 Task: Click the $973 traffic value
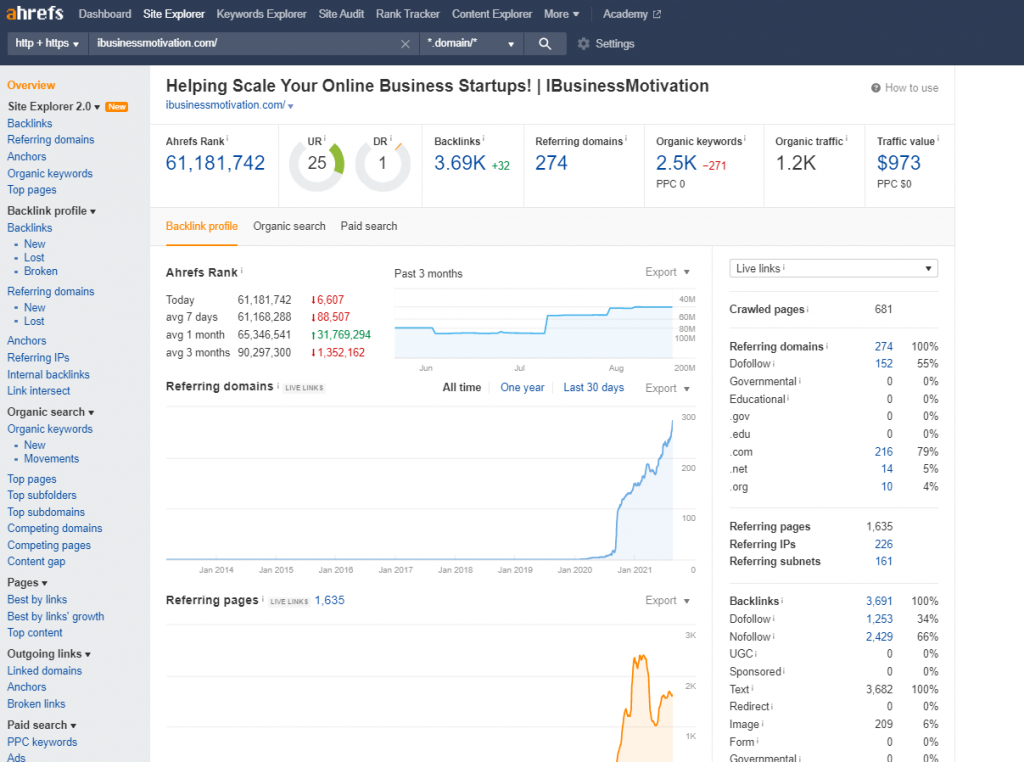(x=899, y=163)
